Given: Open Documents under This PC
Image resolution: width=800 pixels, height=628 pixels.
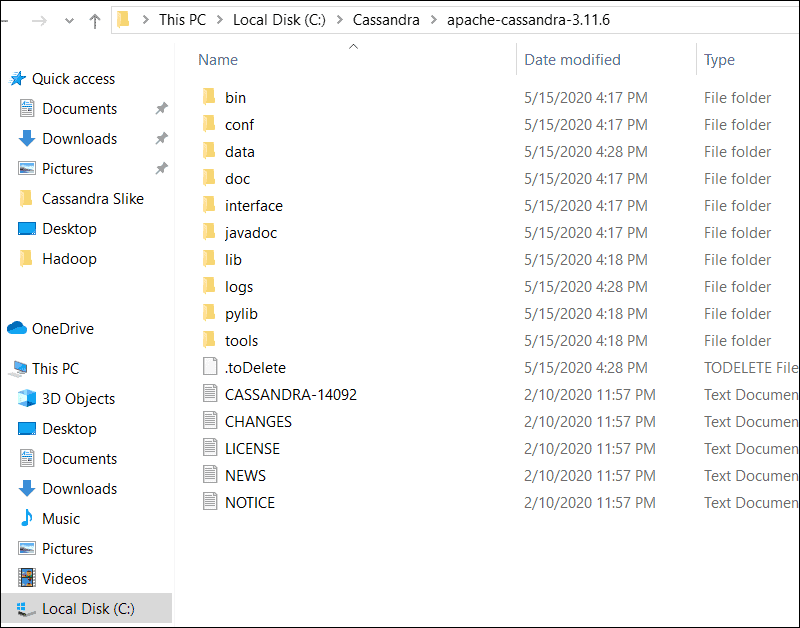Looking at the screenshot, I should (80, 459).
